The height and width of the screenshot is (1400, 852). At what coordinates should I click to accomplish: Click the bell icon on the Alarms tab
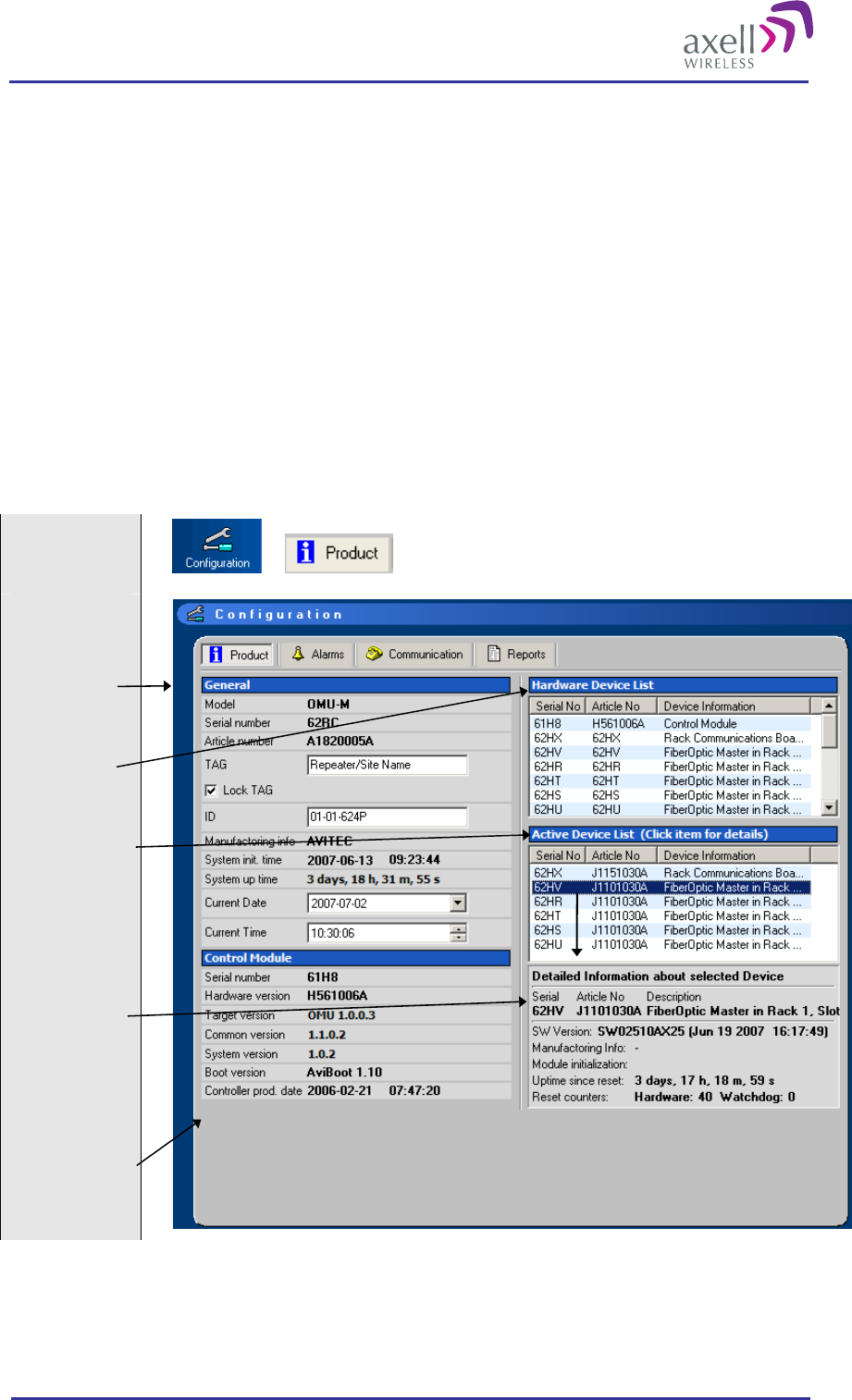298,654
